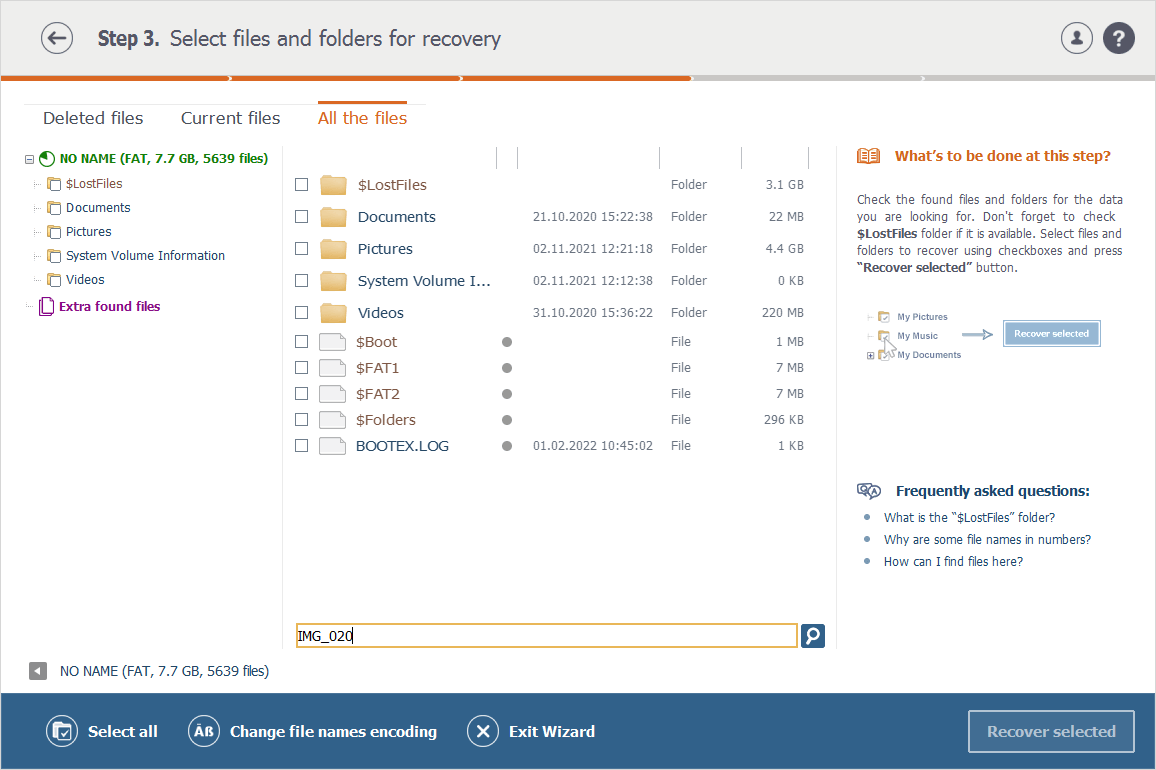Viewport: 1156px width, 770px height.
Task: Click the $FAT1 file icon
Action: tap(332, 367)
